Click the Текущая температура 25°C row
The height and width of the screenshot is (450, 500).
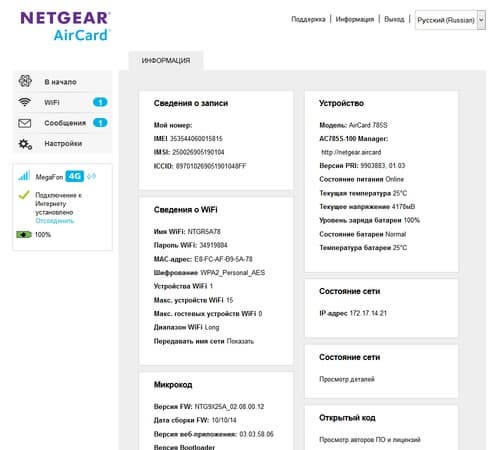tap(363, 193)
